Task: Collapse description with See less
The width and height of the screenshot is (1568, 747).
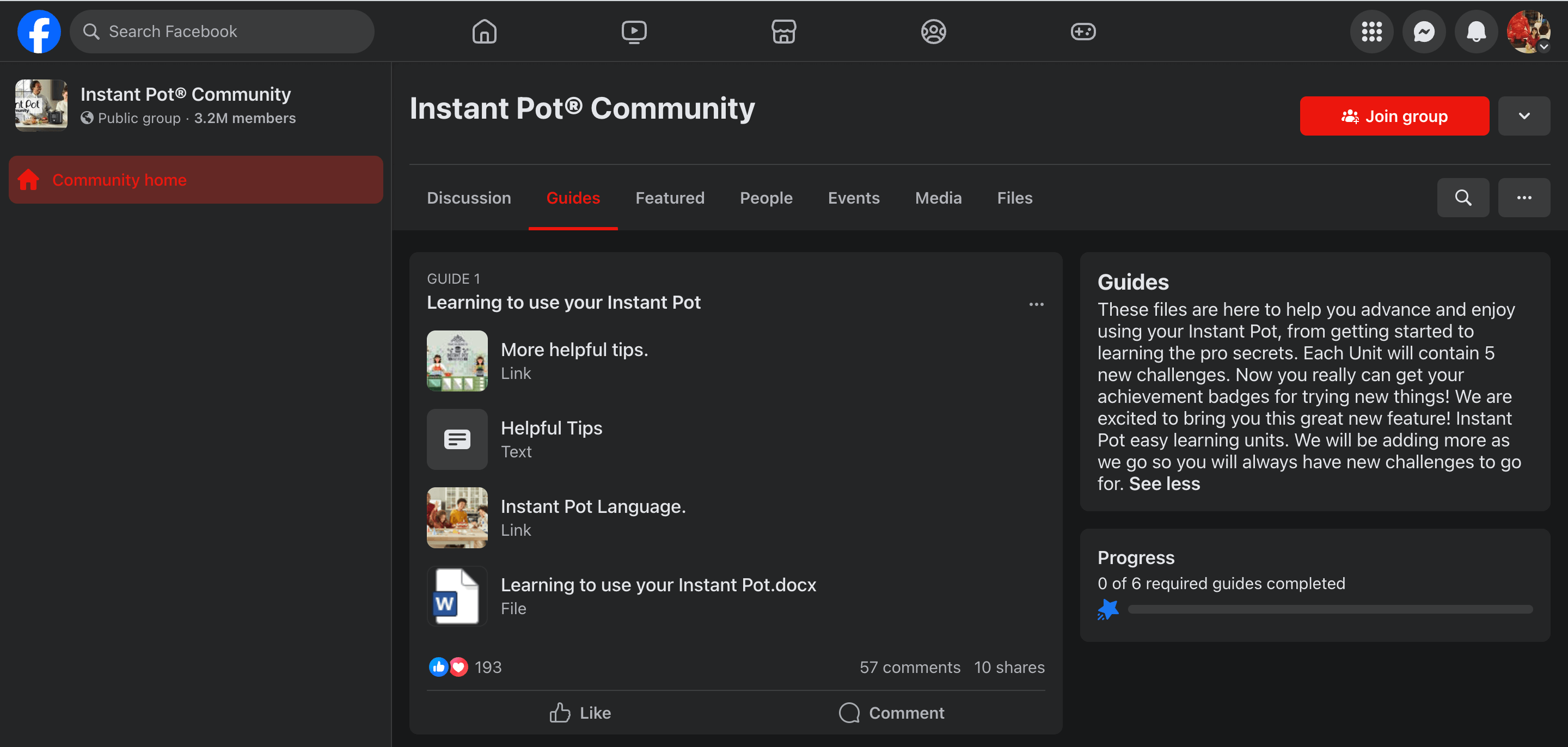Action: [x=1164, y=484]
